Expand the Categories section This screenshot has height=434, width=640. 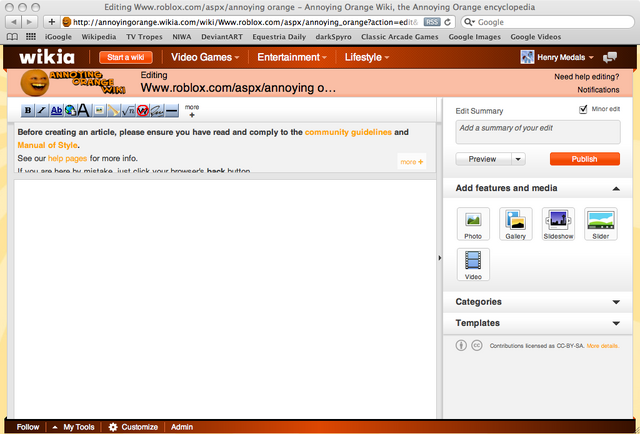coord(616,302)
